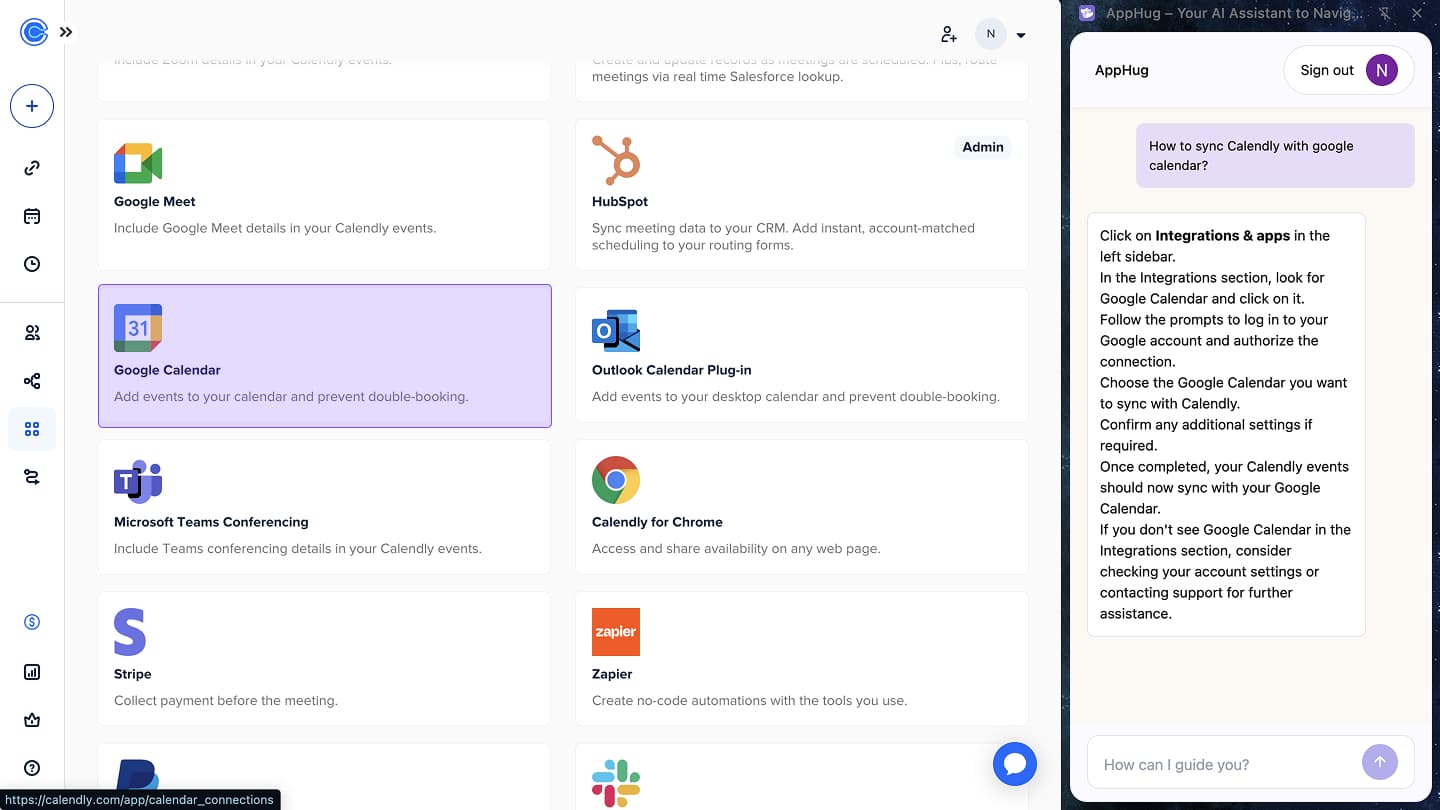Open the blue chat support bubble
This screenshot has height=810, width=1440.
pos(1015,764)
